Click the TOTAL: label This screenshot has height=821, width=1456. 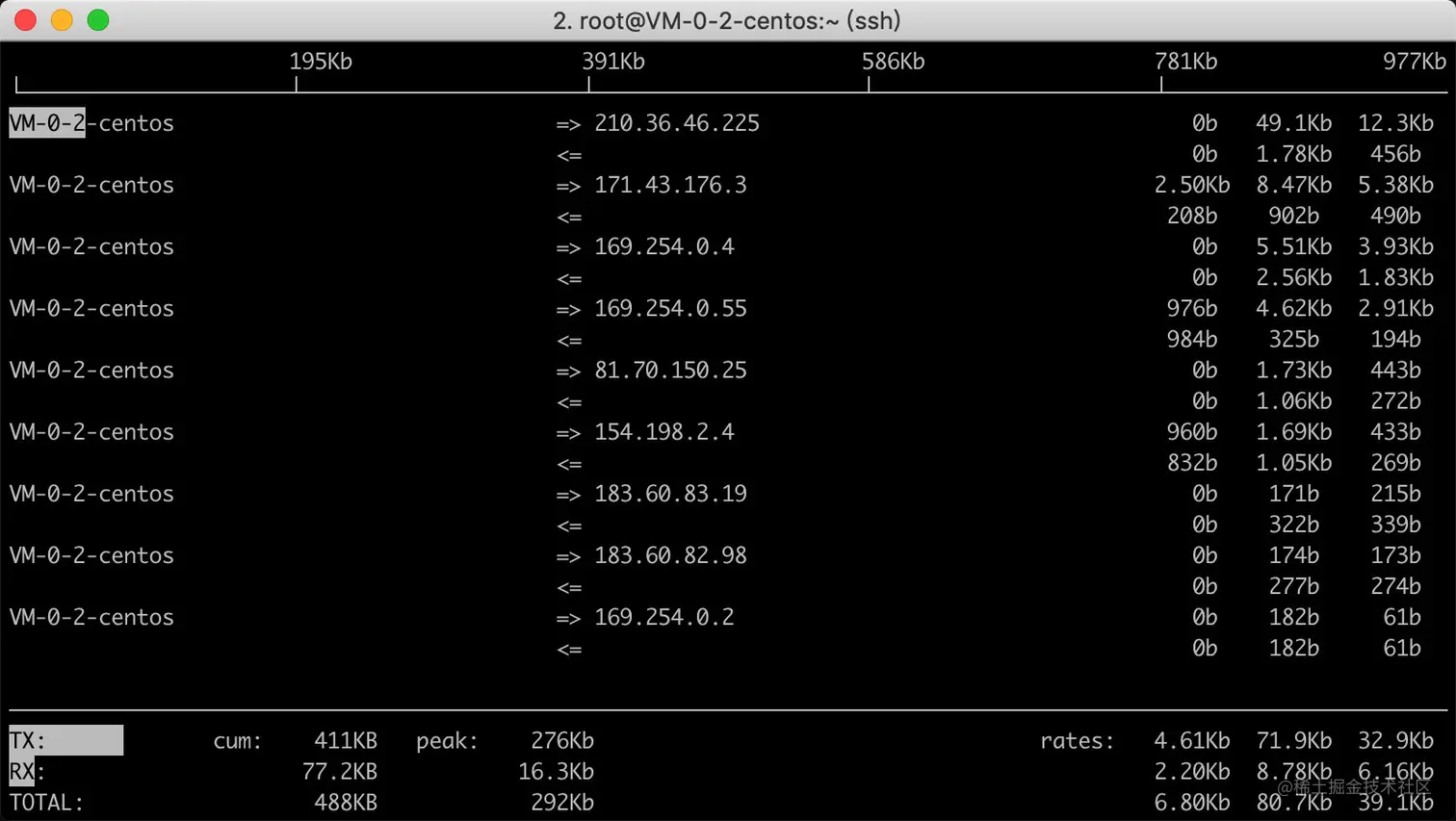pos(47,802)
